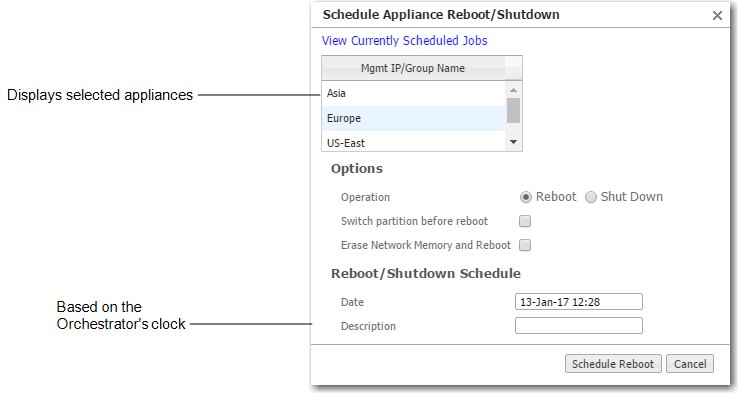Screen dimensions: 738x393
Task: Select the Asia row in appliance list
Action: pos(413,93)
